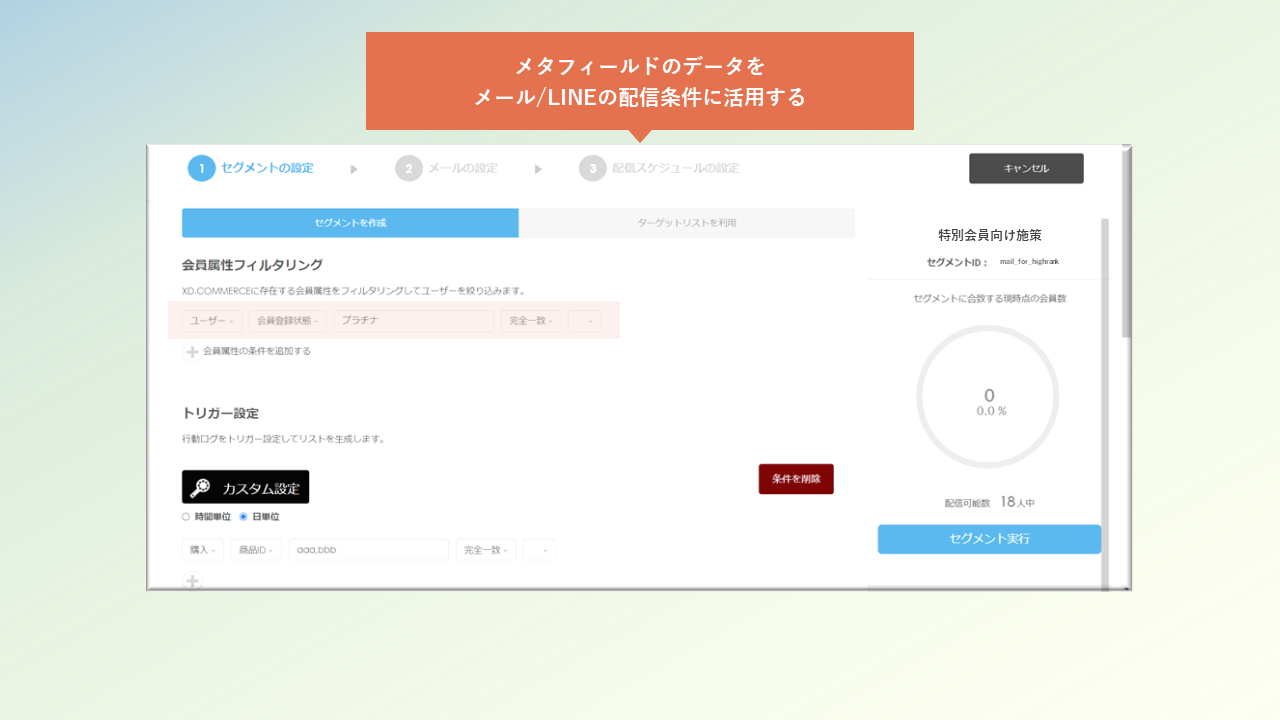Switch to セグメントを作成 tab
This screenshot has width=1280, height=720.
pyautogui.click(x=350, y=223)
